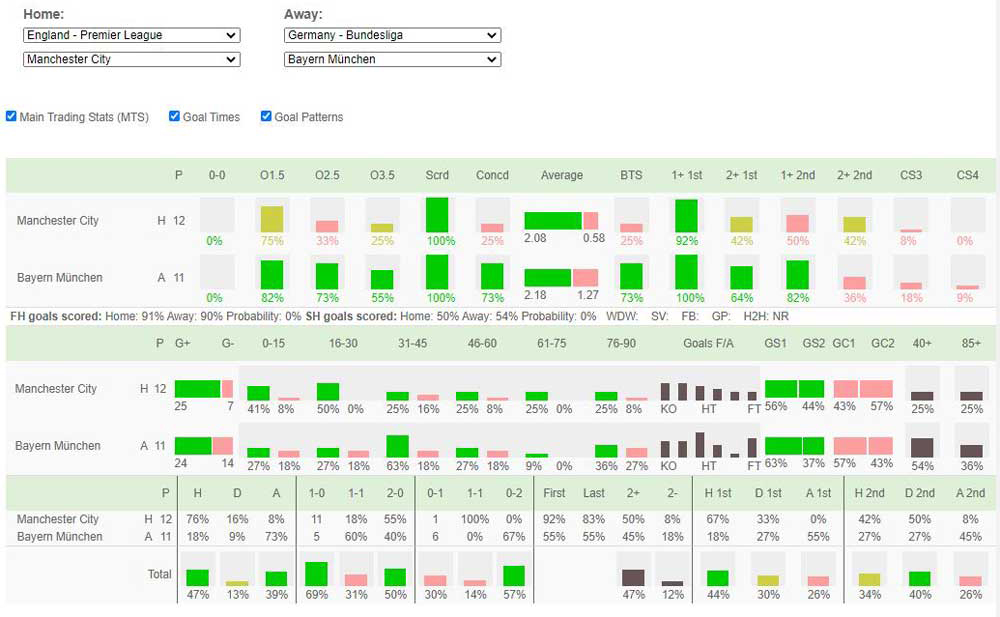Click the Scrd 100% bar for Manchester City
Image resolution: width=1000 pixels, height=617 pixels.
coord(437,215)
